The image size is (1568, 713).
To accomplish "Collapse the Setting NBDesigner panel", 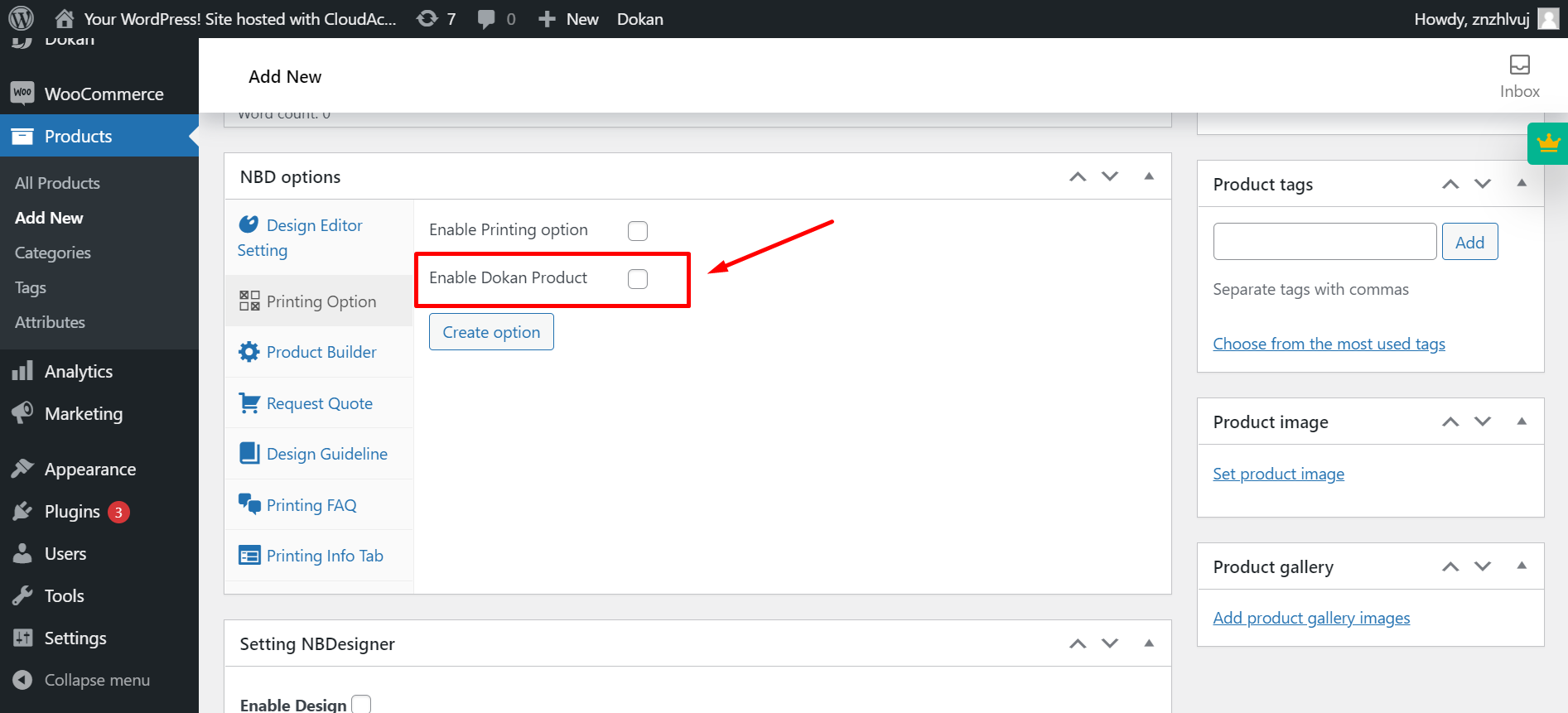I will pyautogui.click(x=1149, y=643).
